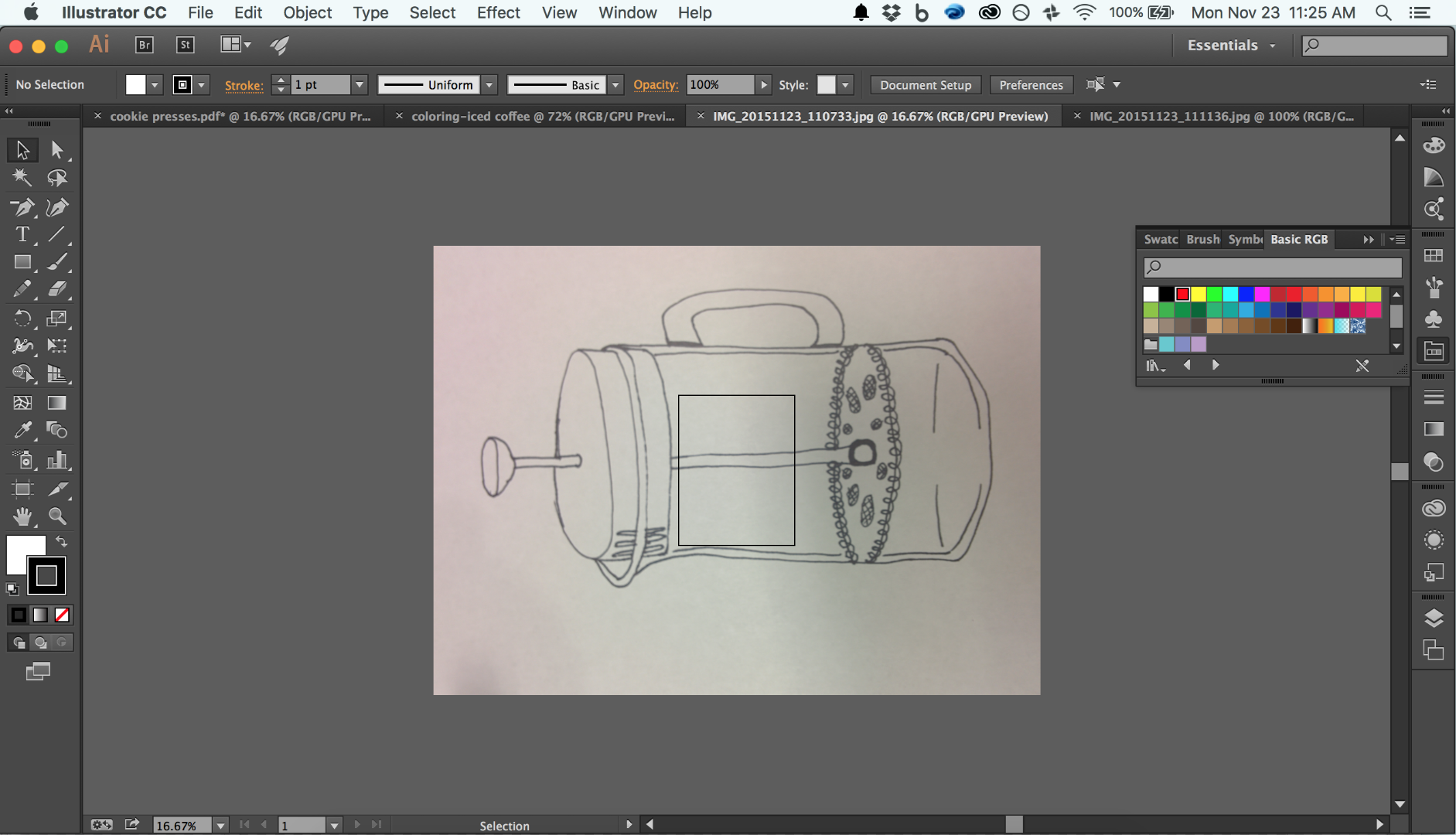Toggle the Draw Behind drawing mode
This screenshot has height=835, width=1456.
(39, 642)
